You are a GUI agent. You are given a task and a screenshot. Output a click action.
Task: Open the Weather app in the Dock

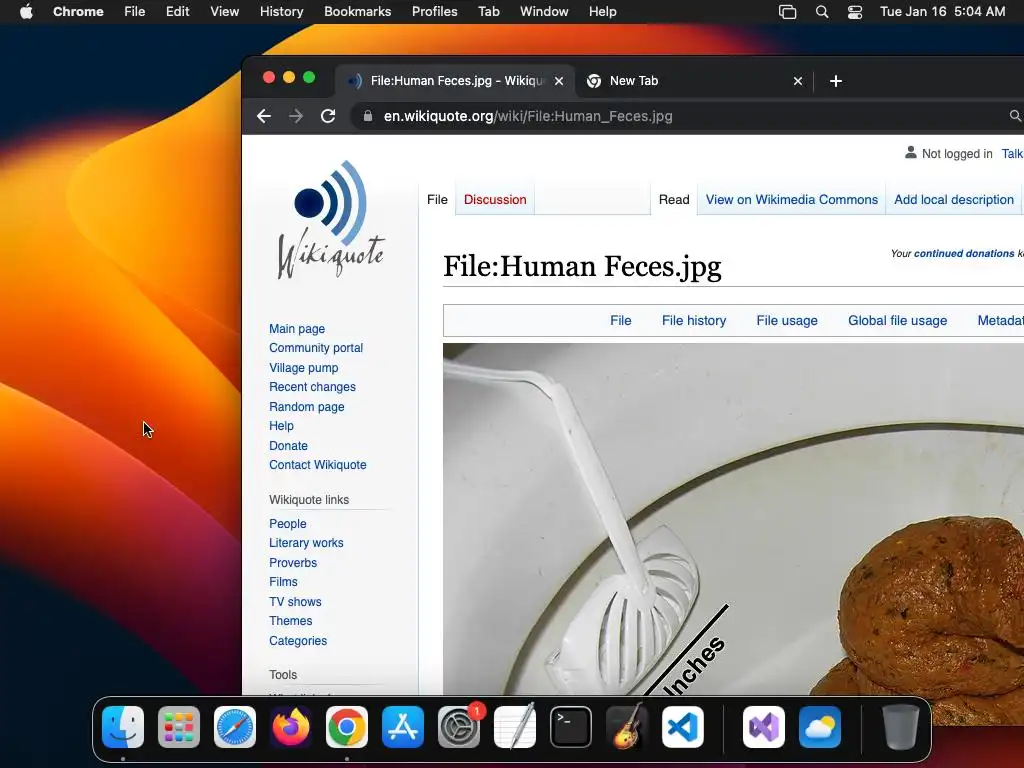click(x=820, y=727)
